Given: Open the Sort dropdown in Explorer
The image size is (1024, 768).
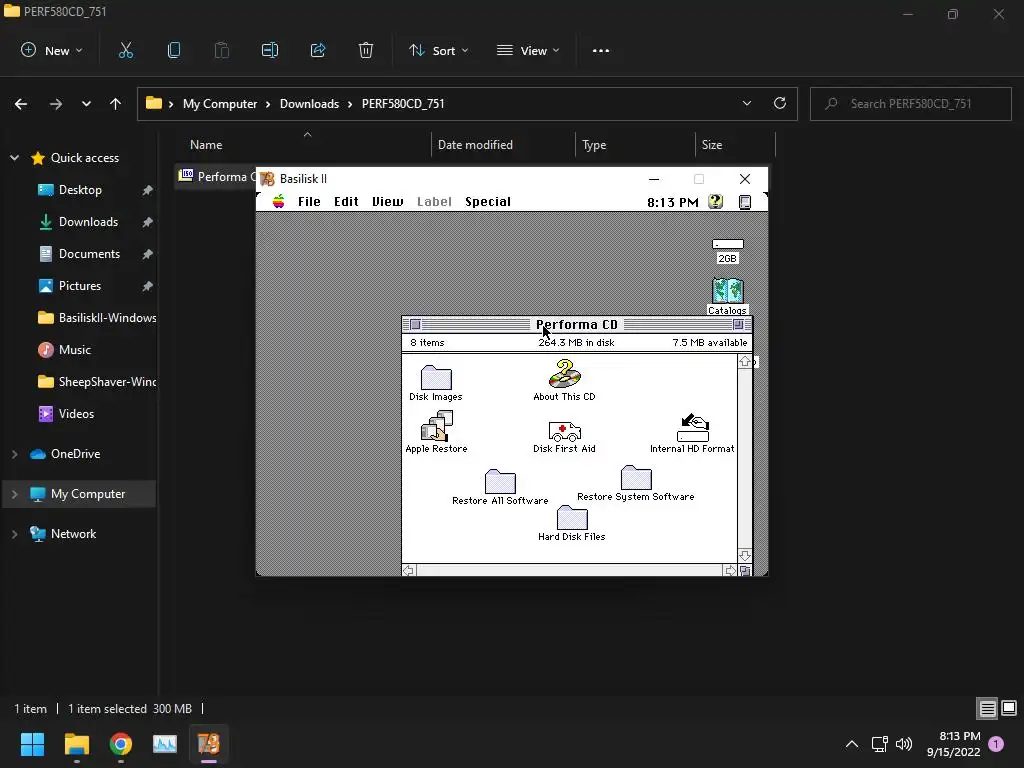Looking at the screenshot, I should 439,50.
